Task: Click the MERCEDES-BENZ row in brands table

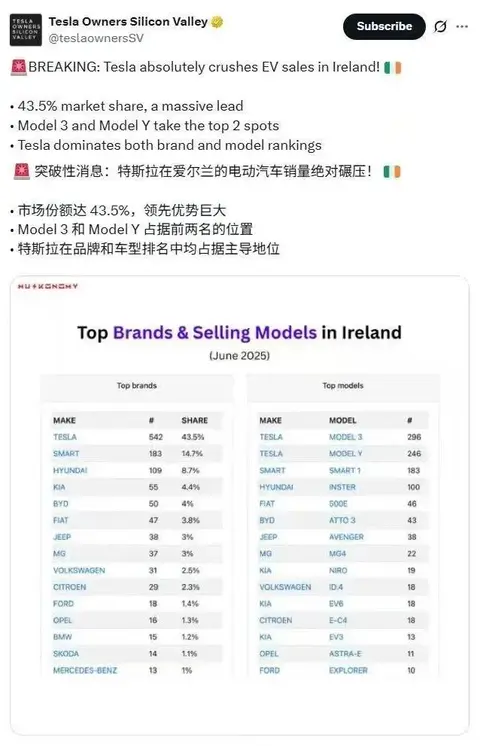Action: point(137,670)
